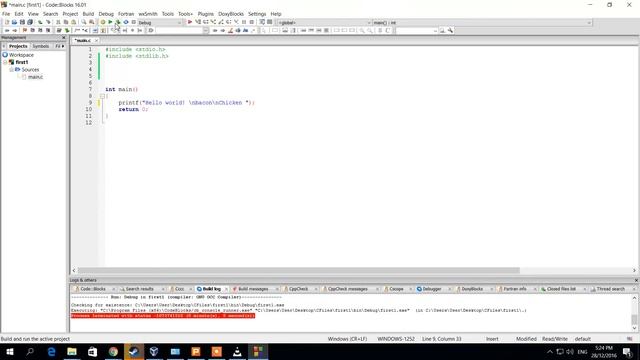Open the Thread search tab
This screenshot has height=360, width=640.
tap(610, 289)
